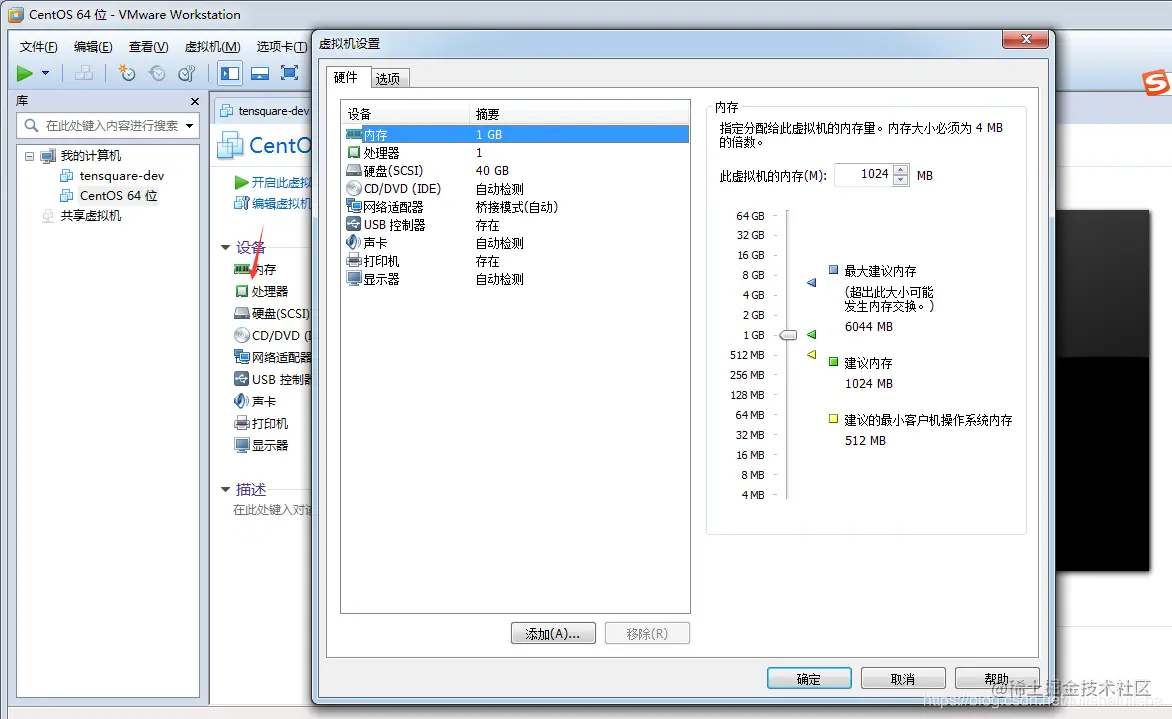Select the USB 控制器 icon in dialog
Viewport: 1172px width, 719px height.
coord(354,224)
